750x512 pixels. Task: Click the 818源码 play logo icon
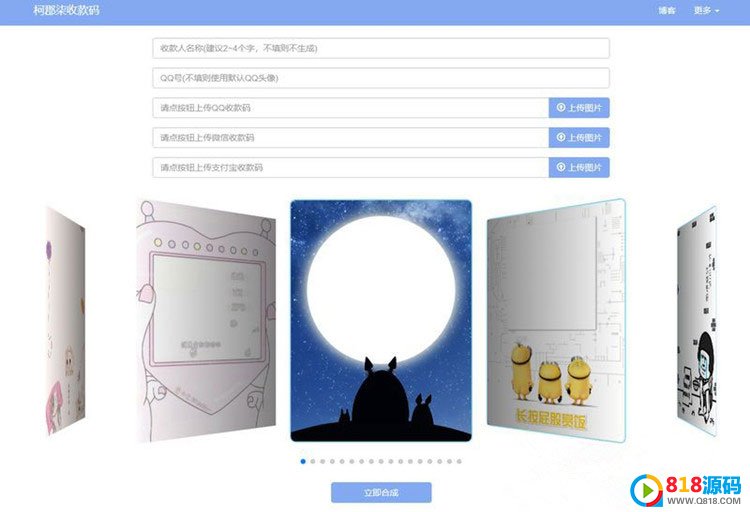click(646, 490)
